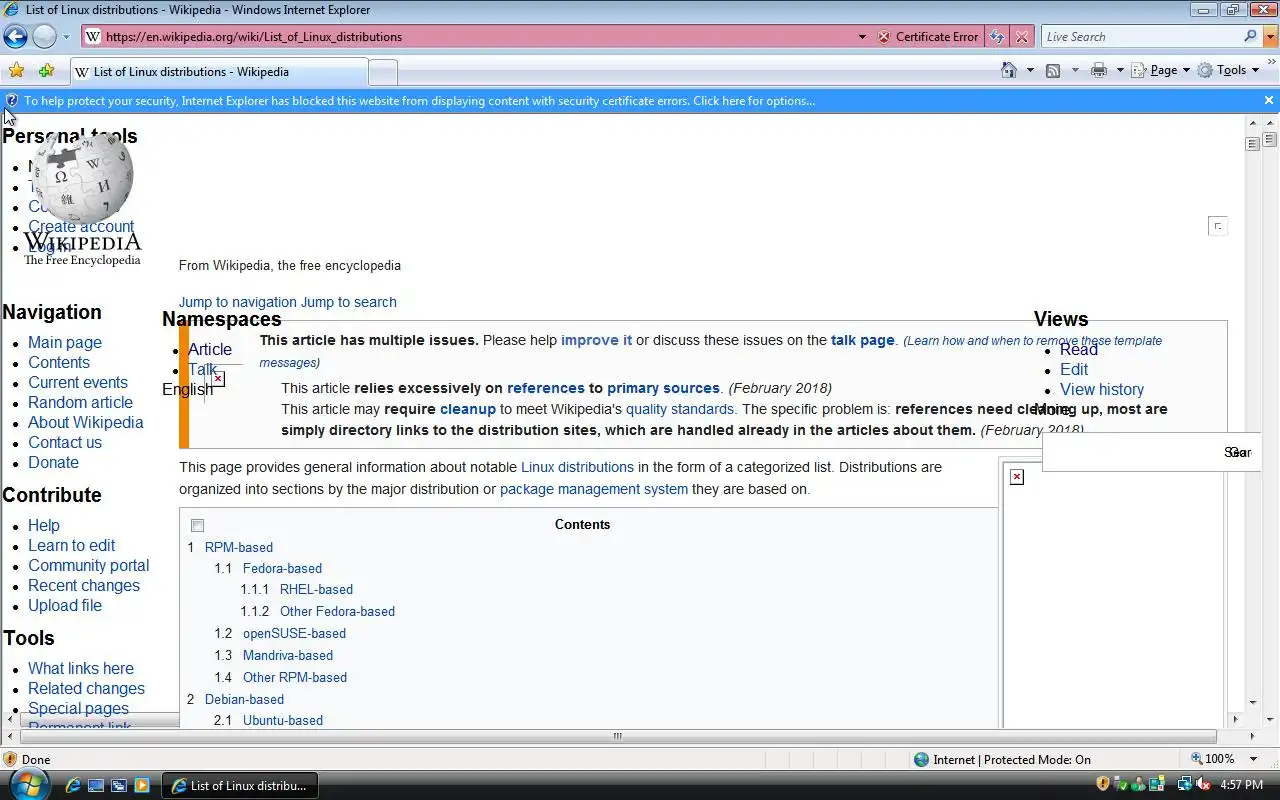Open the zoom level 100% button

pos(1212,759)
